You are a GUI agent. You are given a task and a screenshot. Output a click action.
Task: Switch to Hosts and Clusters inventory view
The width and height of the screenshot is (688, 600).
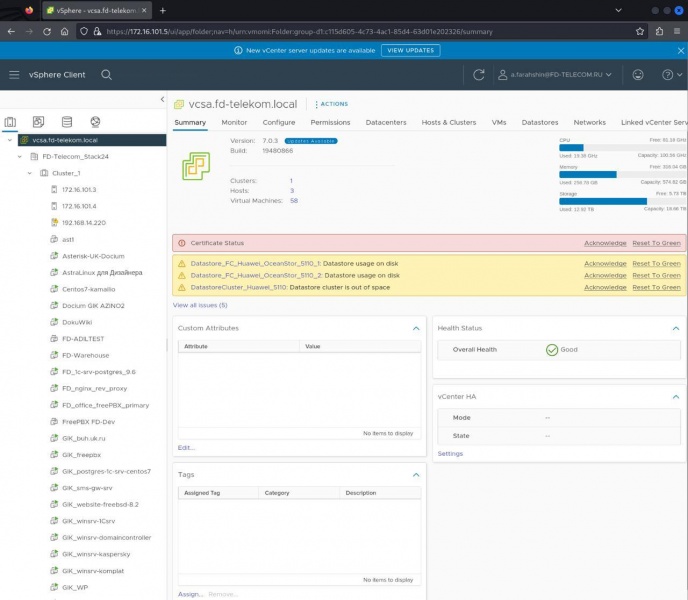[x=11, y=122]
